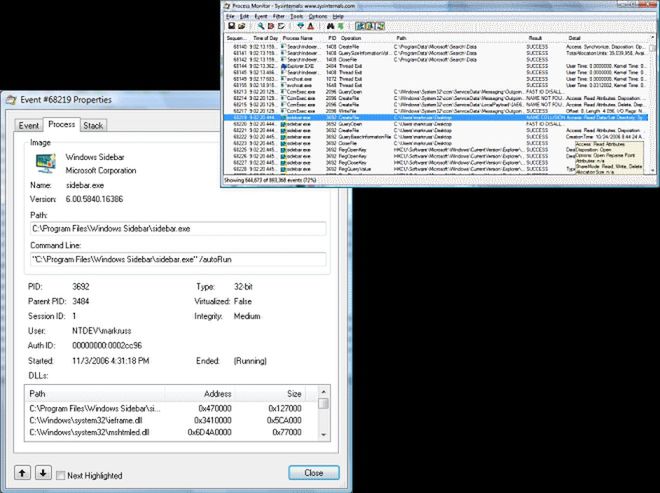This screenshot has width=660, height=493.
Task: Click the Save icon in Process Monitor toolbar
Action: tap(232, 26)
